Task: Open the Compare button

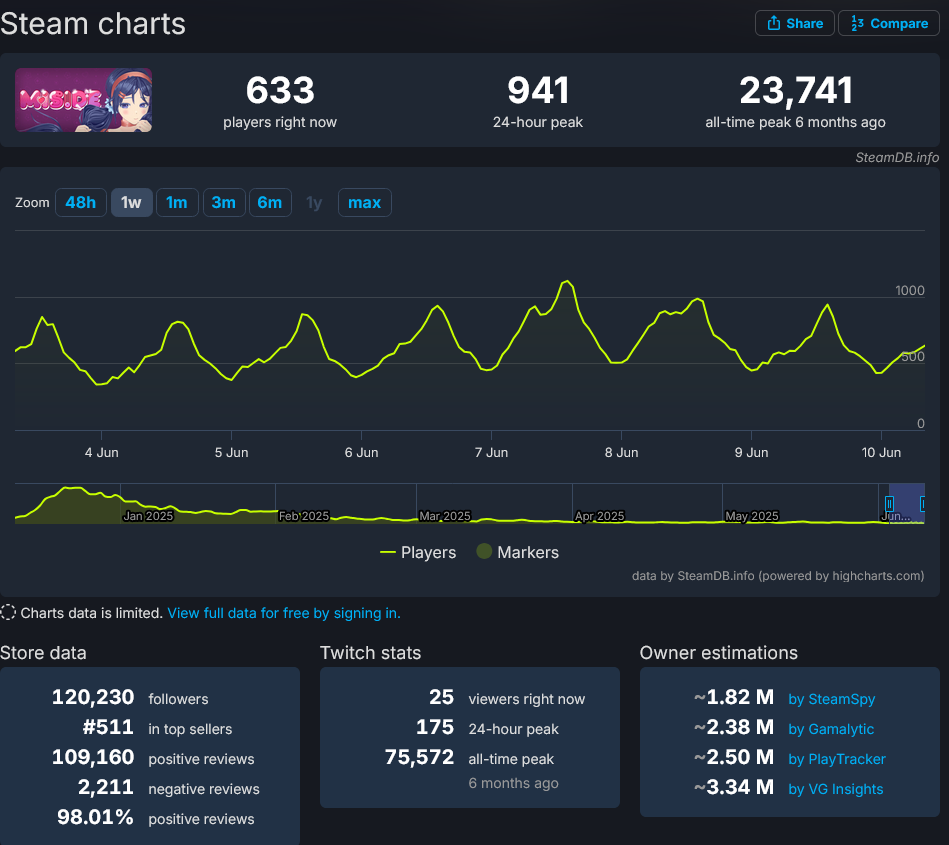Action: (888, 24)
